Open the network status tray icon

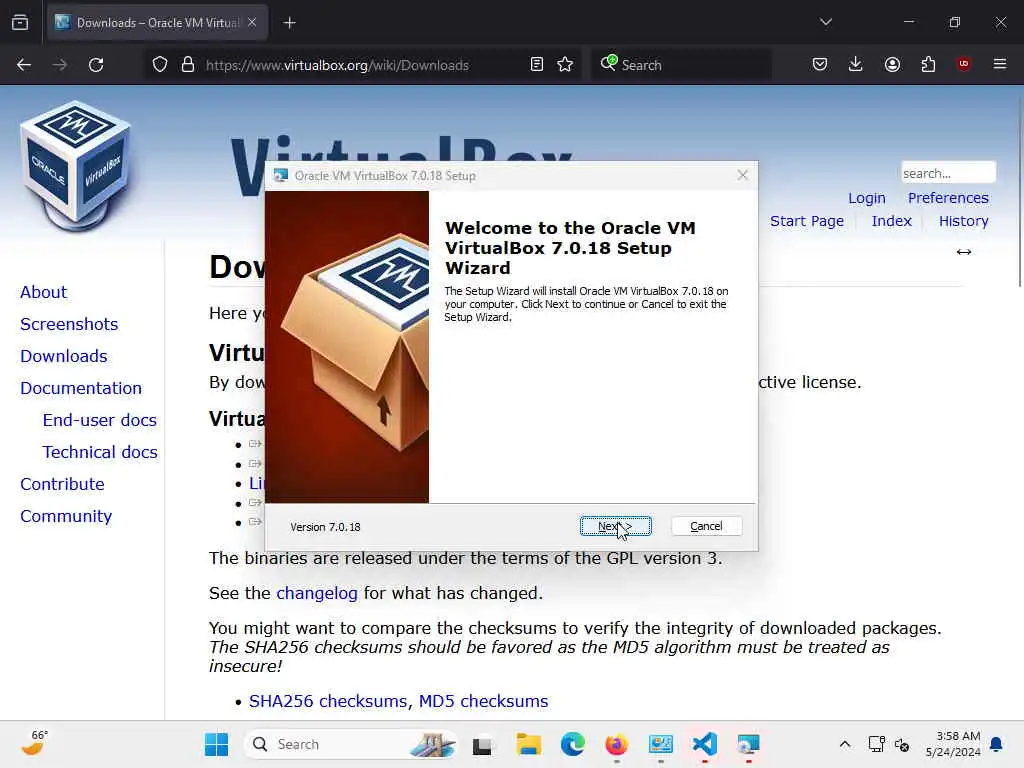pyautogui.click(x=876, y=744)
